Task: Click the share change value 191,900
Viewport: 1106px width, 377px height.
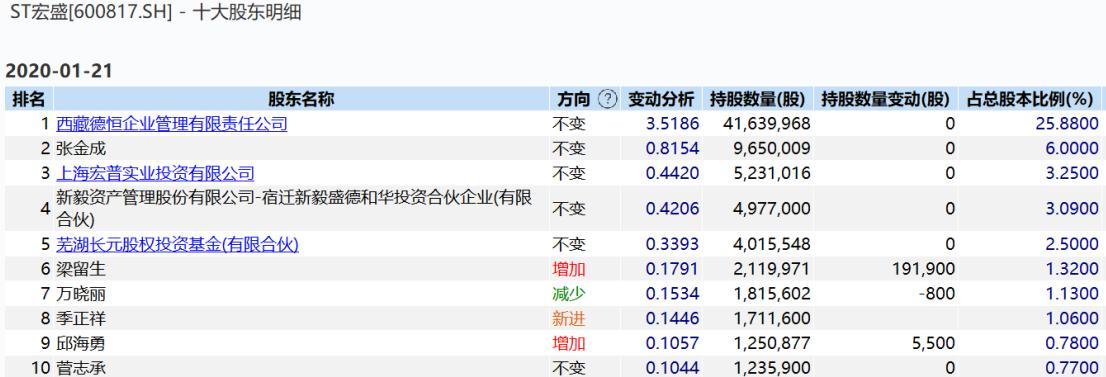Action: pyautogui.click(x=925, y=270)
